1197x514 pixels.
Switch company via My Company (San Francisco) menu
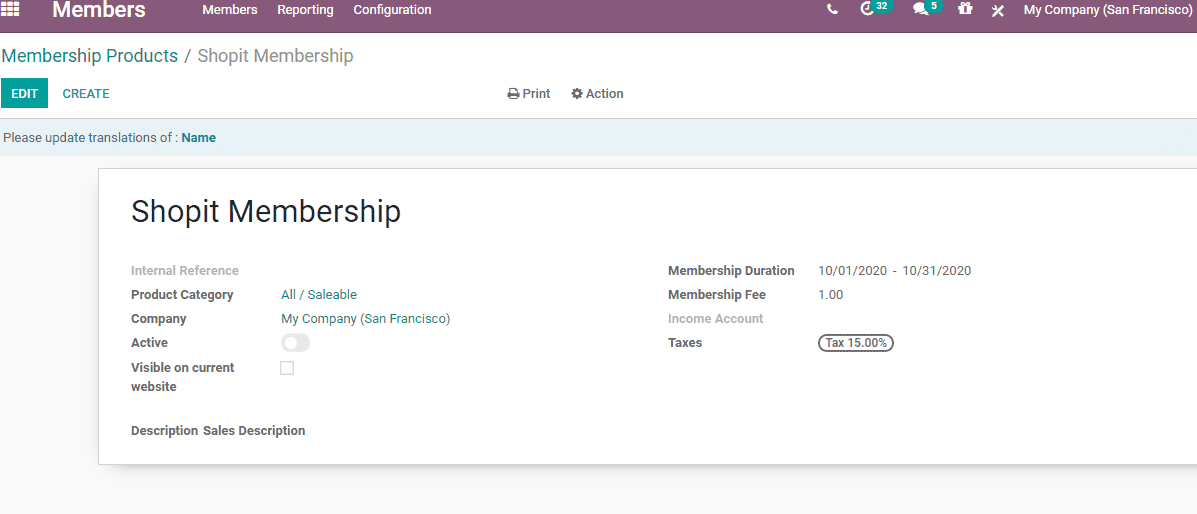point(1108,10)
